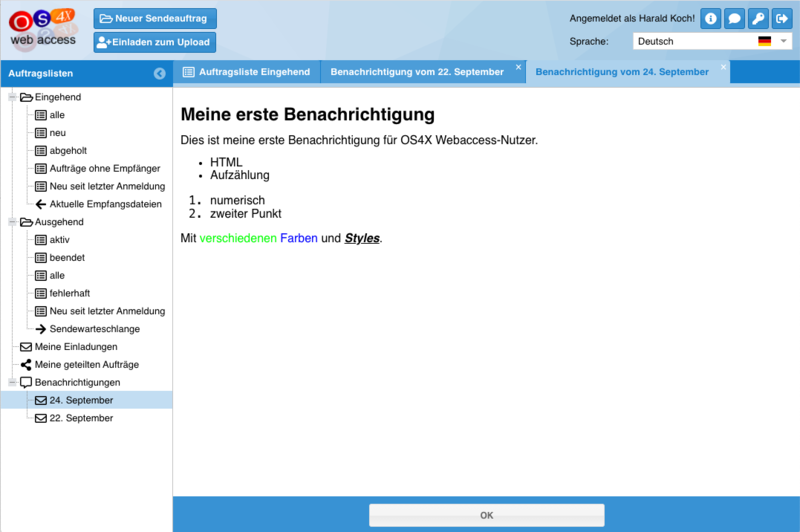Switch to Benachrichtigung vom 22. September tab

click(417, 72)
